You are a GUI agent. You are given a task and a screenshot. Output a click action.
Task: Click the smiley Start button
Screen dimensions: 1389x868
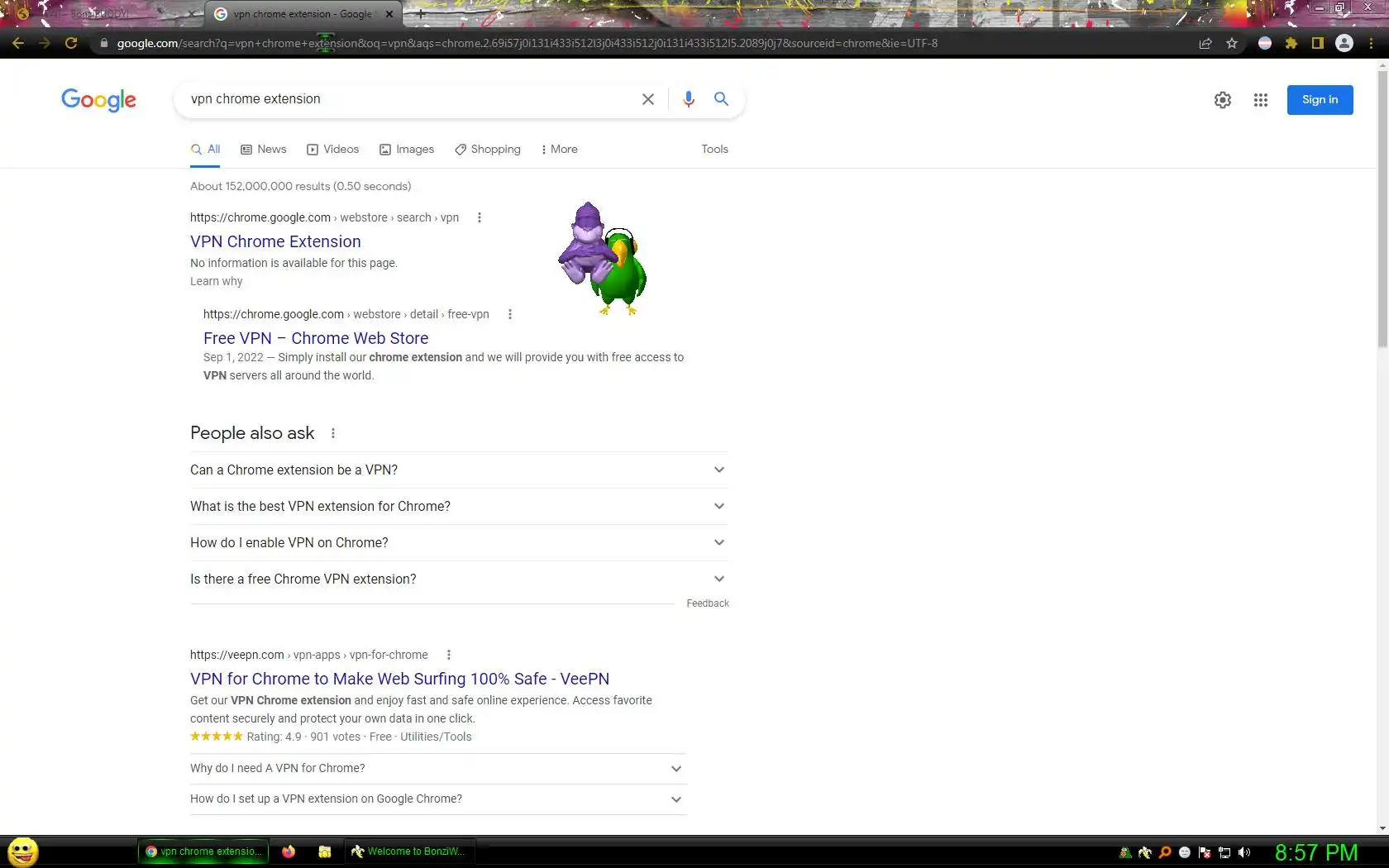point(23,851)
